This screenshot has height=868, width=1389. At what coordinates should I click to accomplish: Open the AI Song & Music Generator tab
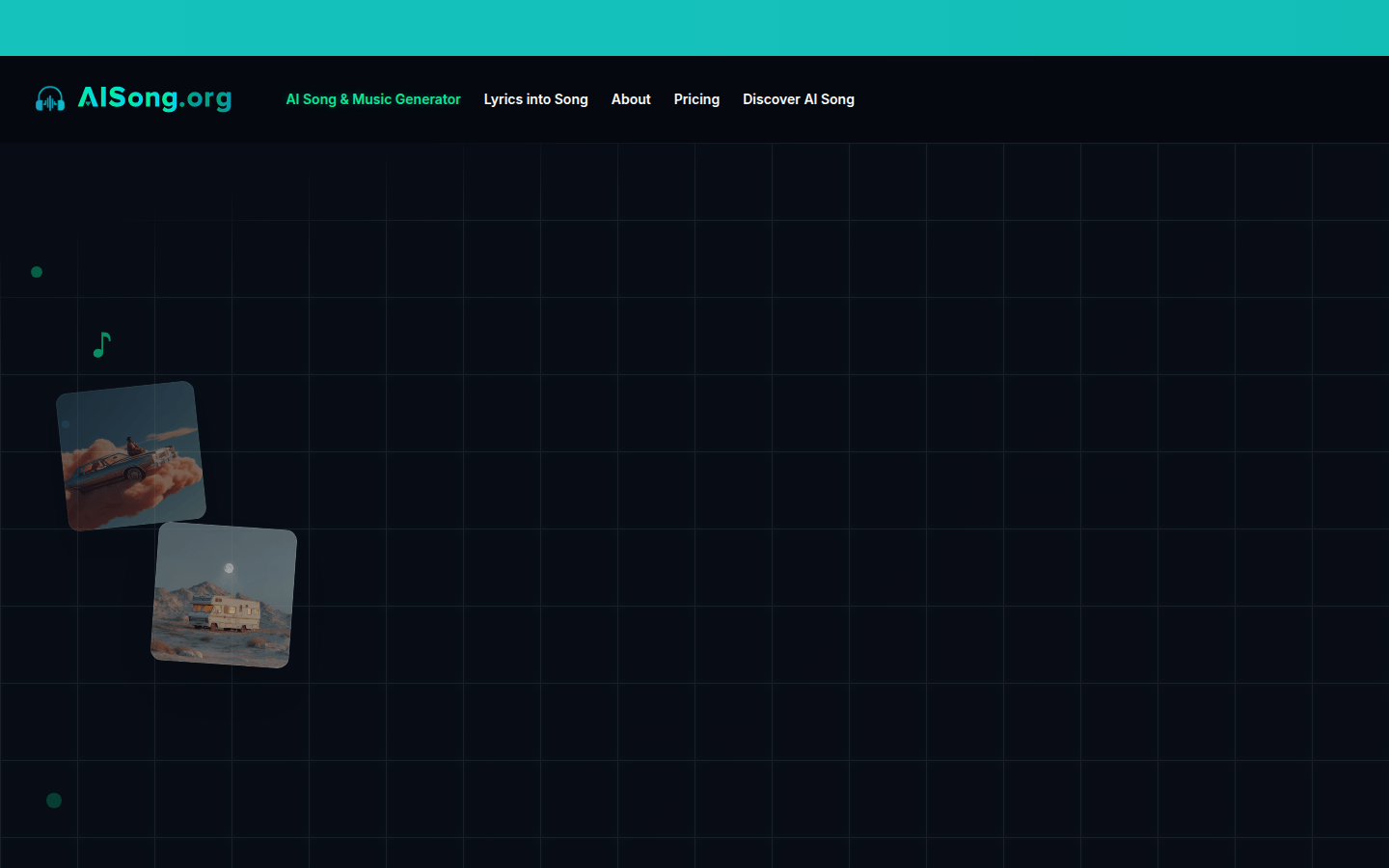pos(372,99)
